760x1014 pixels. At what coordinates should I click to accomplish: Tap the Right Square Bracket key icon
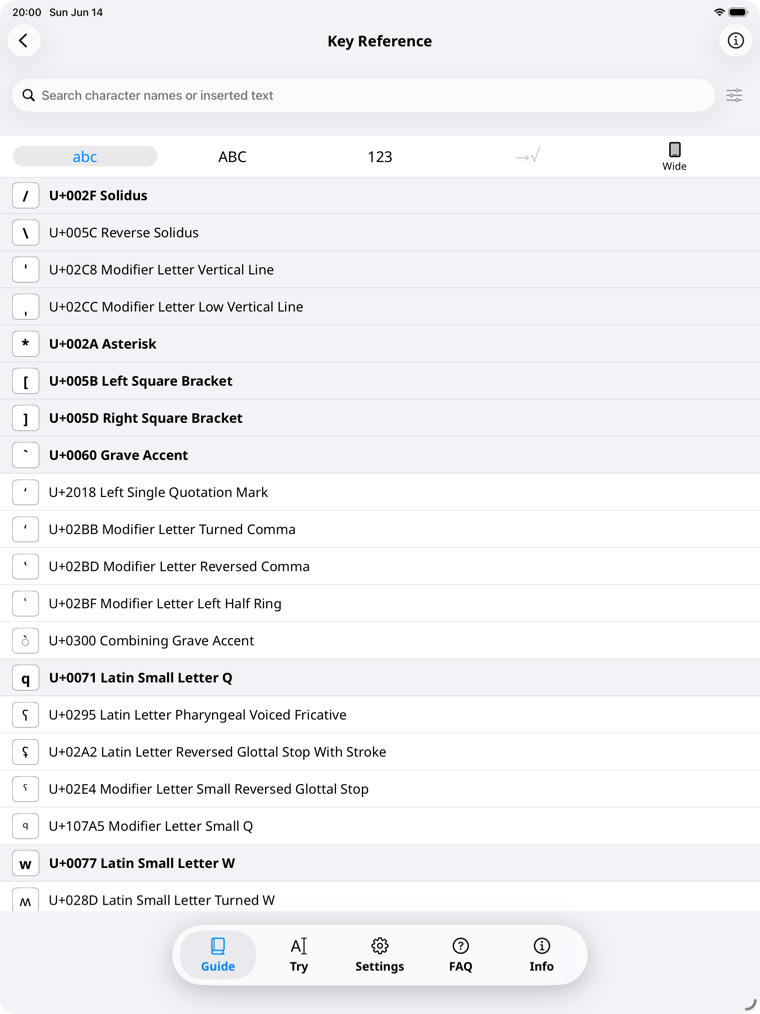(26, 418)
